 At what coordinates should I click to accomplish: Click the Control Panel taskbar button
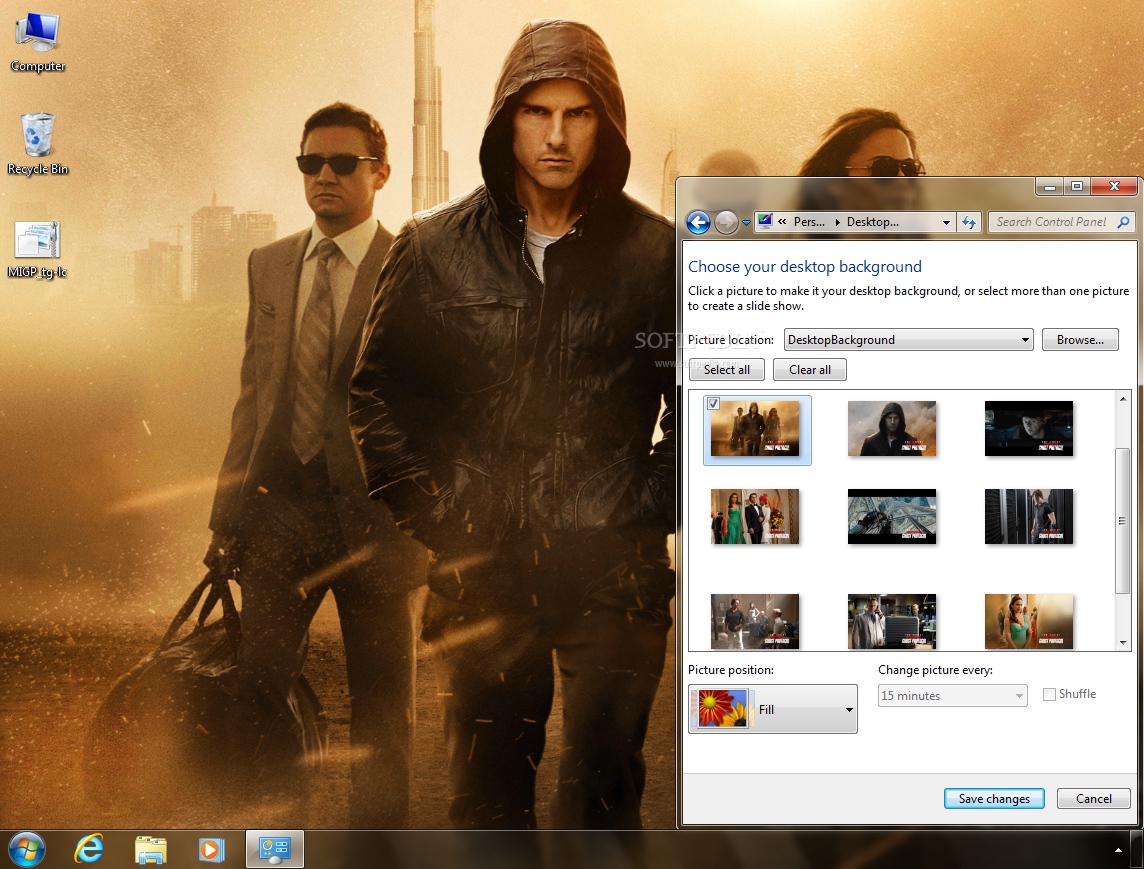tap(274, 849)
